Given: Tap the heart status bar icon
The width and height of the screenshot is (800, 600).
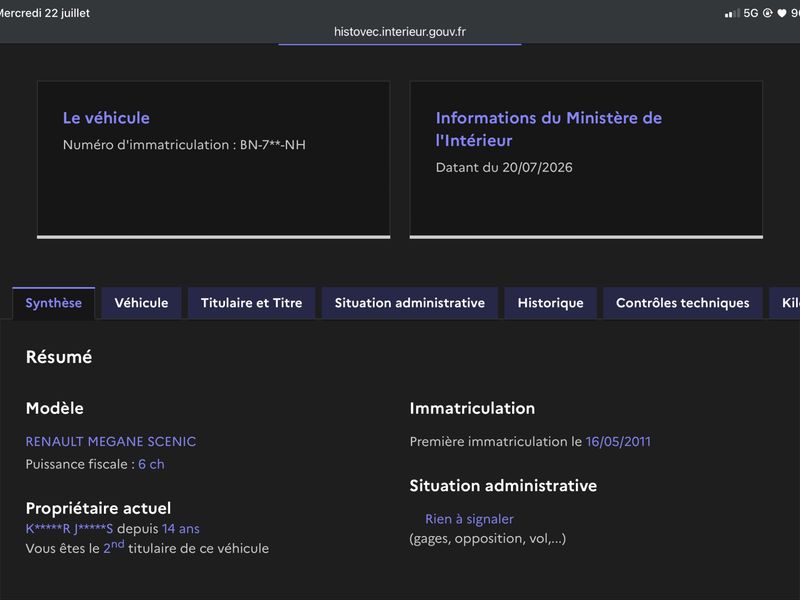Looking at the screenshot, I should [782, 13].
